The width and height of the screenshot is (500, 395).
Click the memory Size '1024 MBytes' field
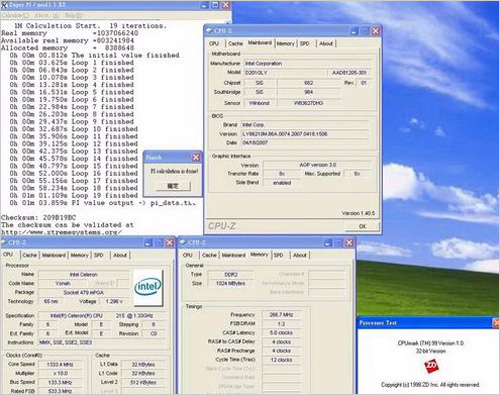[x=231, y=283]
